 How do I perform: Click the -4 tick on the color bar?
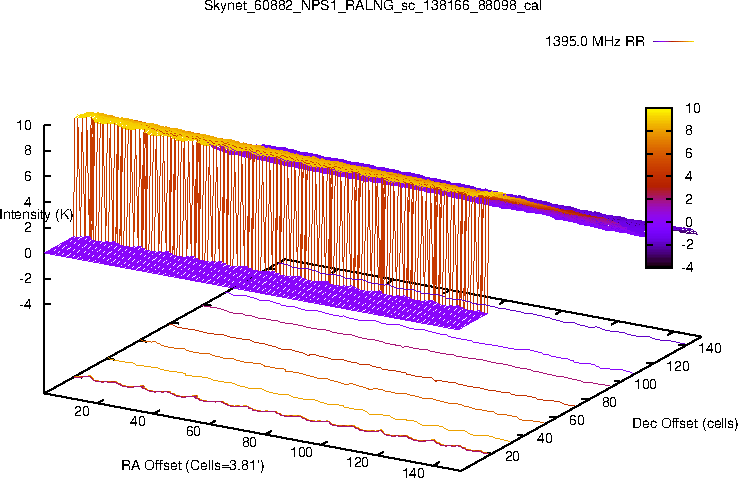pyautogui.click(x=687, y=267)
